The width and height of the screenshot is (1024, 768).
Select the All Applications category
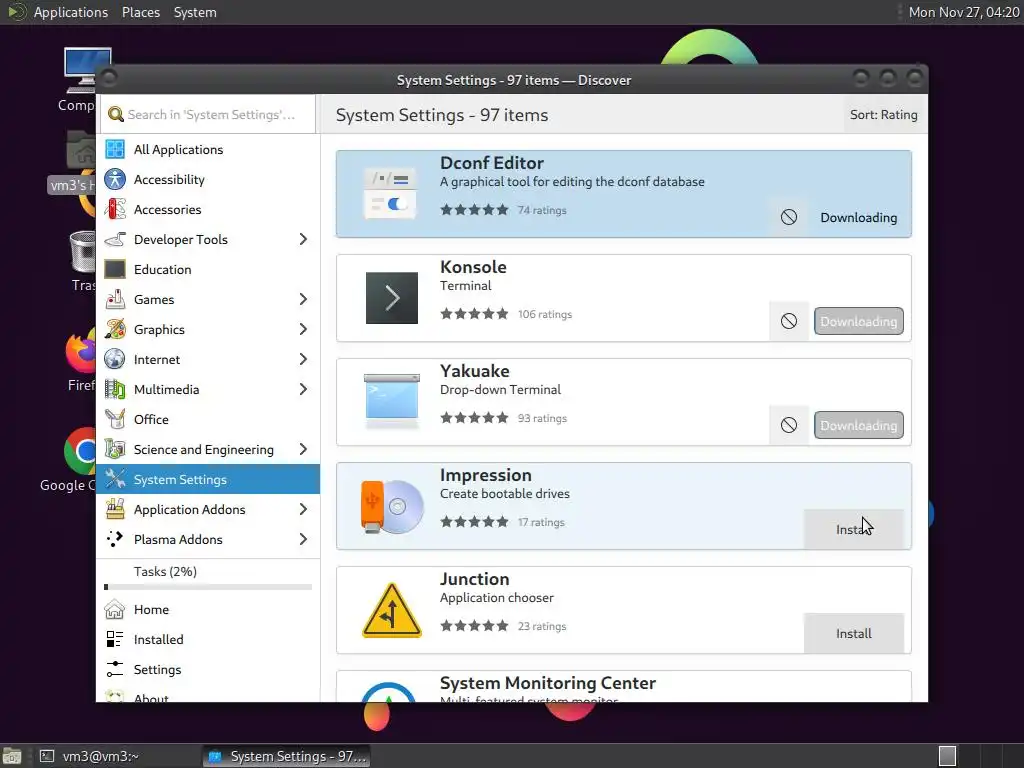coord(208,150)
